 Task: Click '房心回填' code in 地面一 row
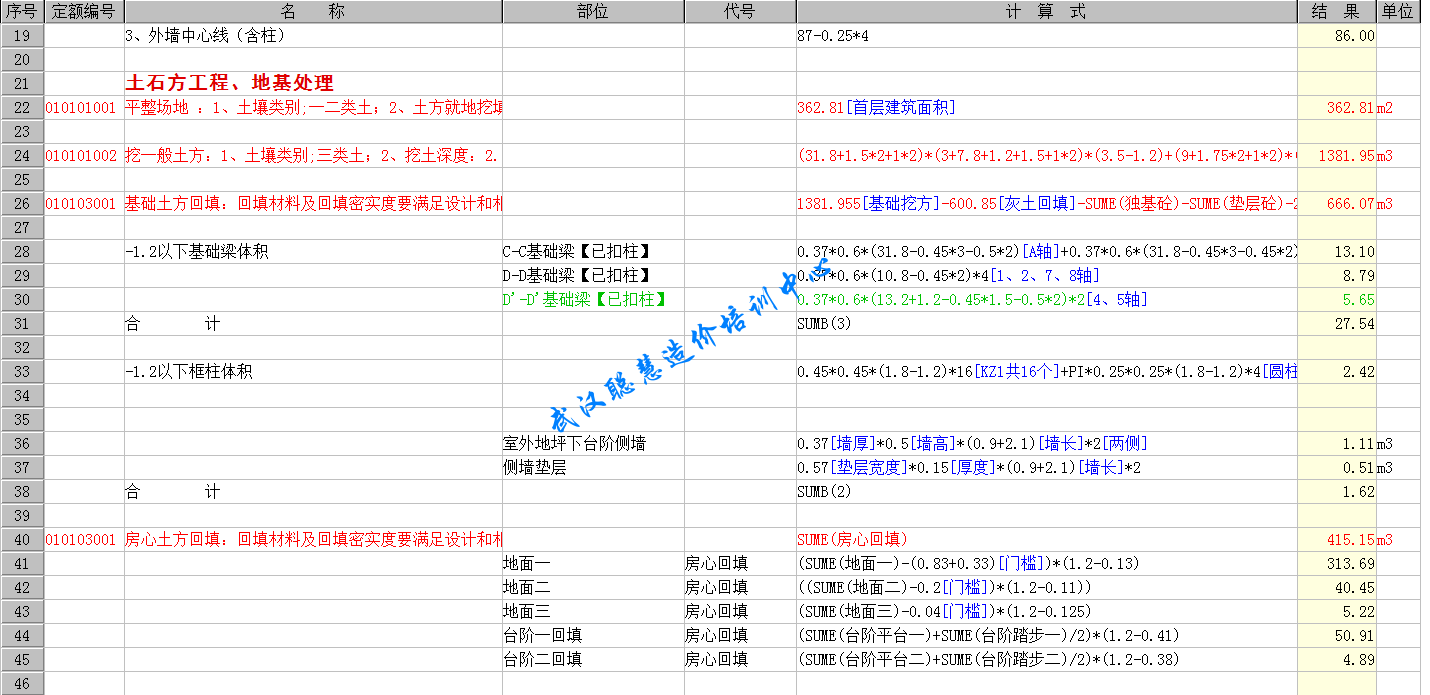click(740, 564)
